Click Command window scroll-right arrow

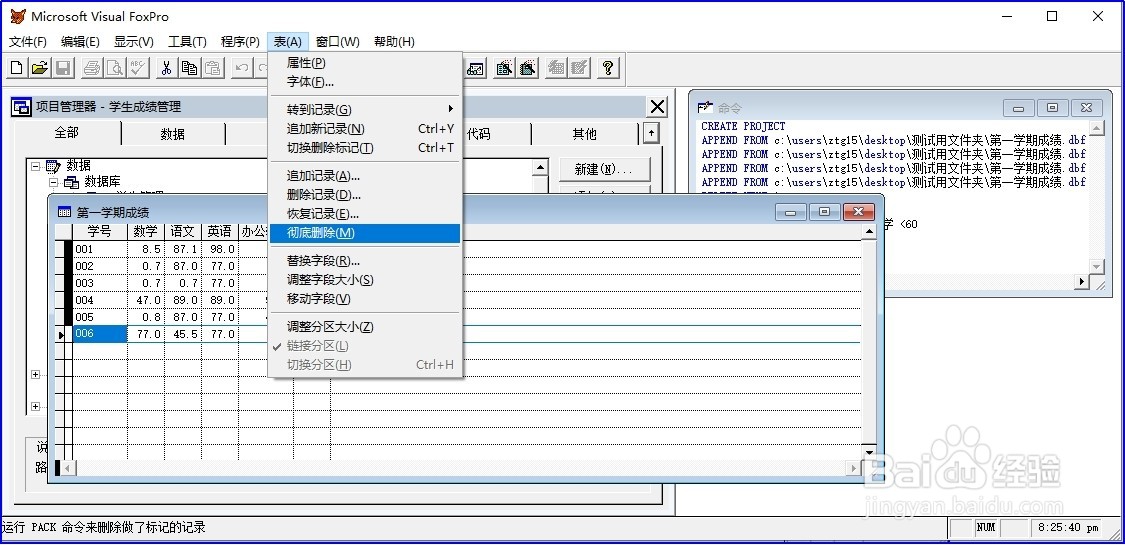[x=1081, y=282]
